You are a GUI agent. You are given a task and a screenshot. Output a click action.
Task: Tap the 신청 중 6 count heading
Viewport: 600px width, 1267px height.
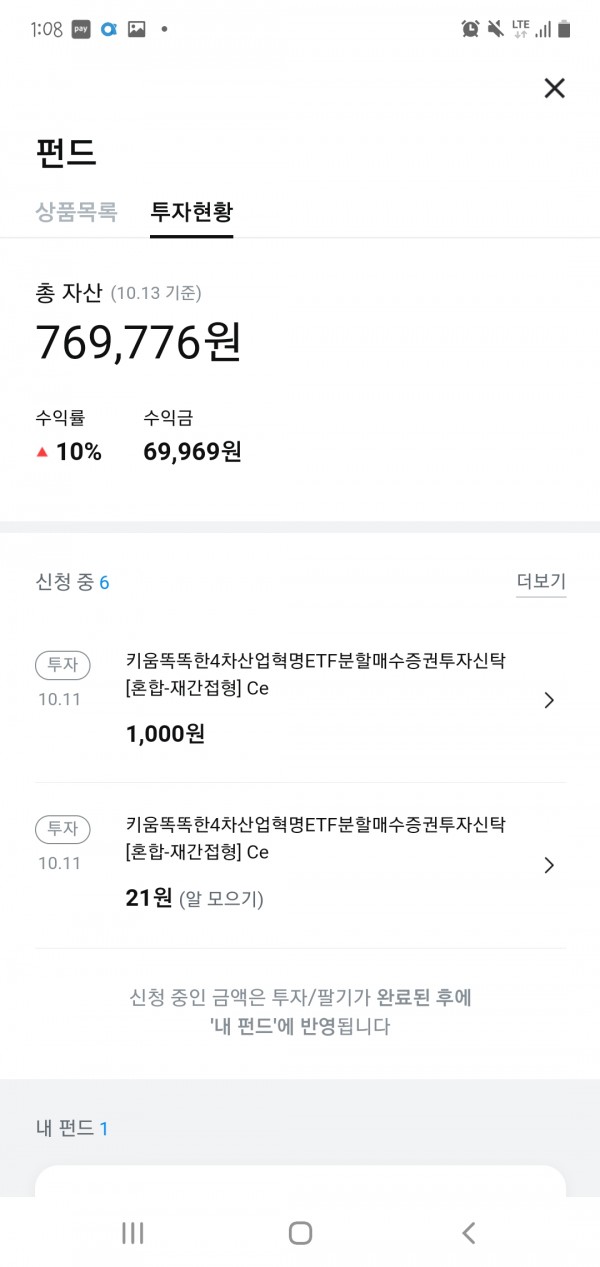pos(72,582)
